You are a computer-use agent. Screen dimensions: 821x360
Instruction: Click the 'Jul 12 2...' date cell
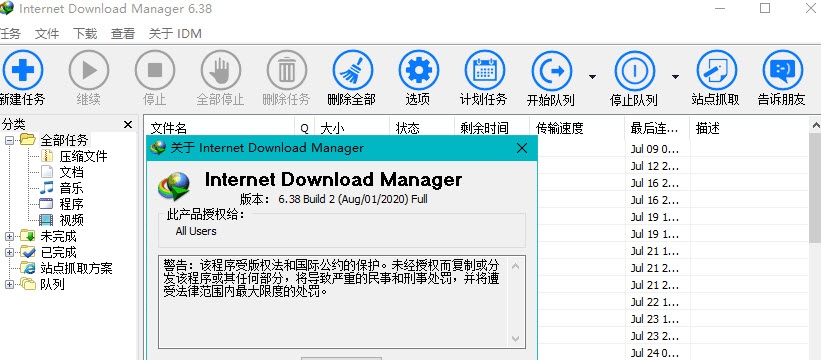(654, 166)
